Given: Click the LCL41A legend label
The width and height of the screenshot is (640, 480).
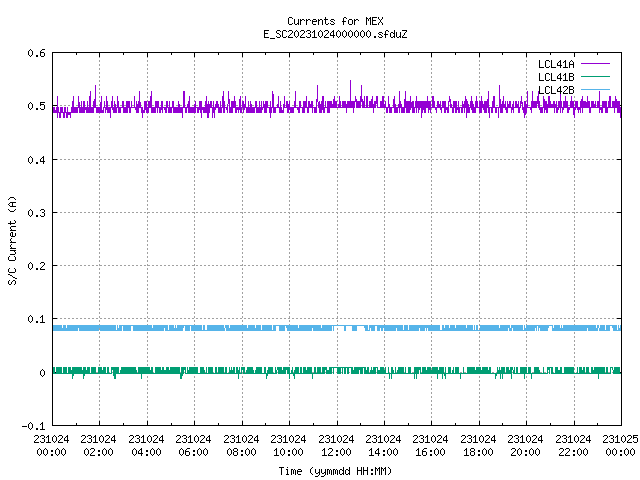Looking at the screenshot, I should click(x=556, y=64).
